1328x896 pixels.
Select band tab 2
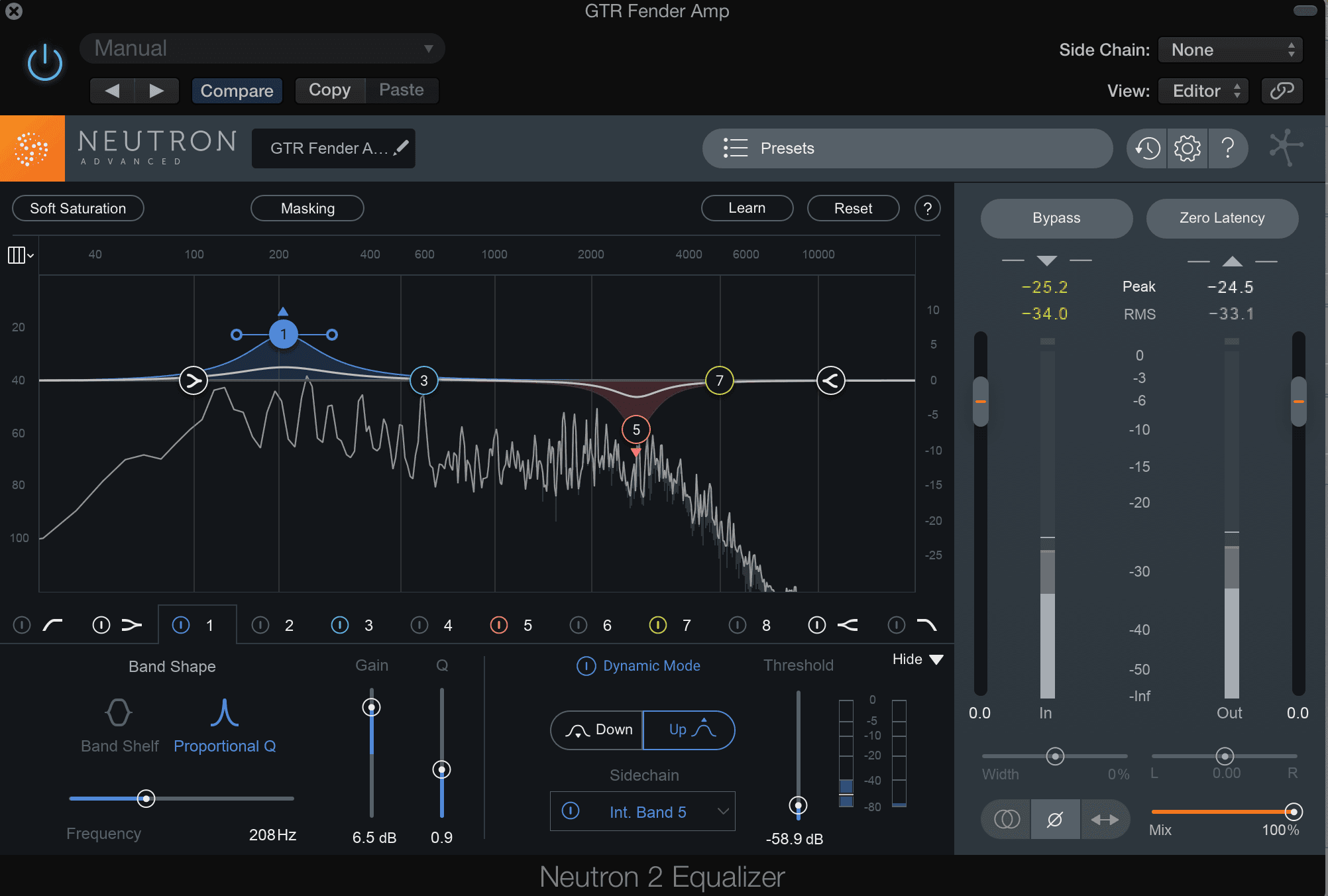click(x=289, y=625)
